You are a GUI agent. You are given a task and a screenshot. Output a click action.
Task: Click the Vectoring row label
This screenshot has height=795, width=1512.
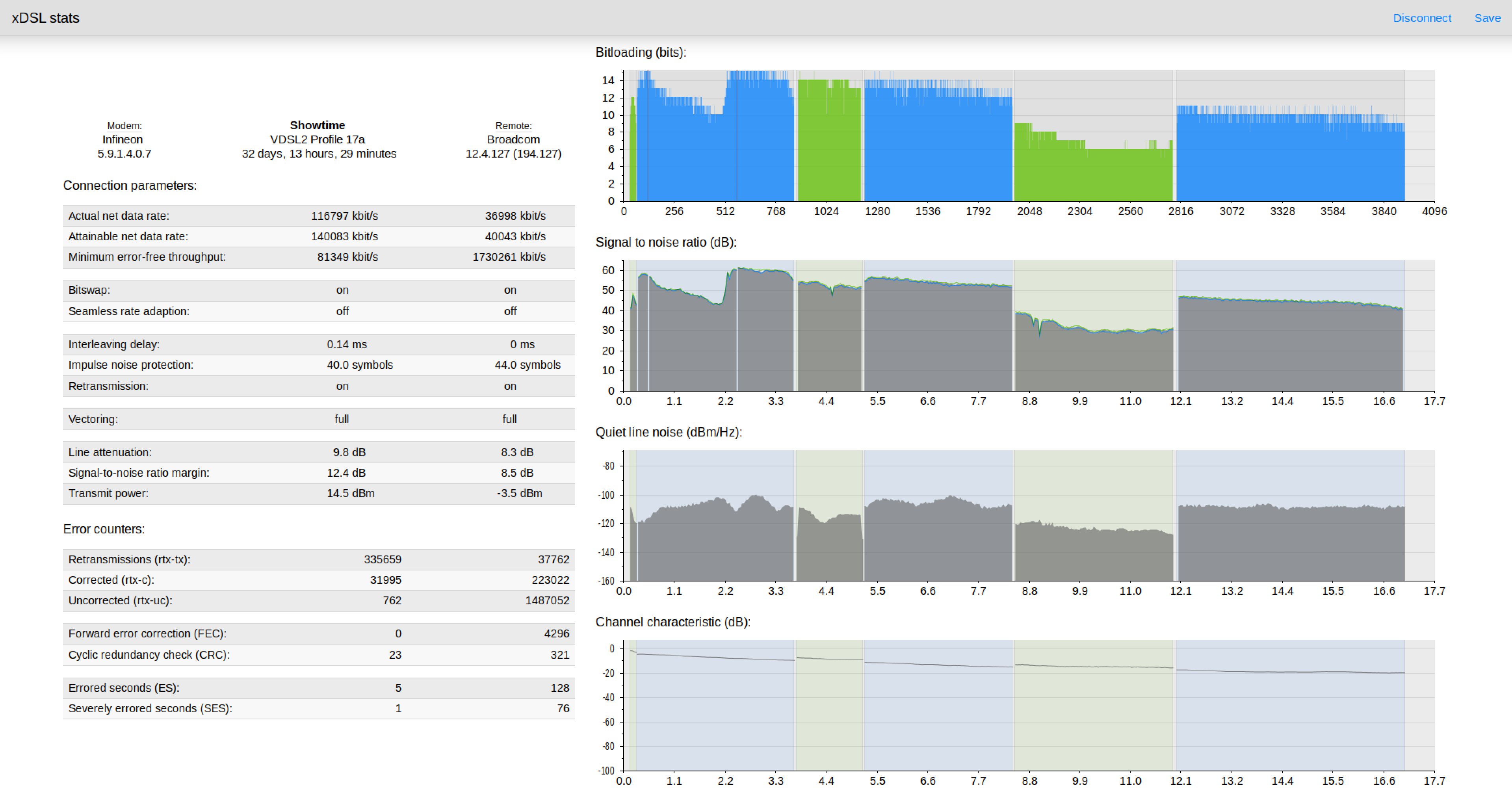pyautogui.click(x=93, y=419)
